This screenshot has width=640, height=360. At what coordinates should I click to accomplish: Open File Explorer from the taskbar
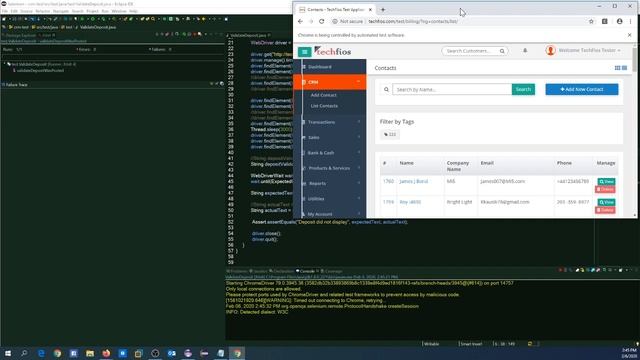click(90, 353)
